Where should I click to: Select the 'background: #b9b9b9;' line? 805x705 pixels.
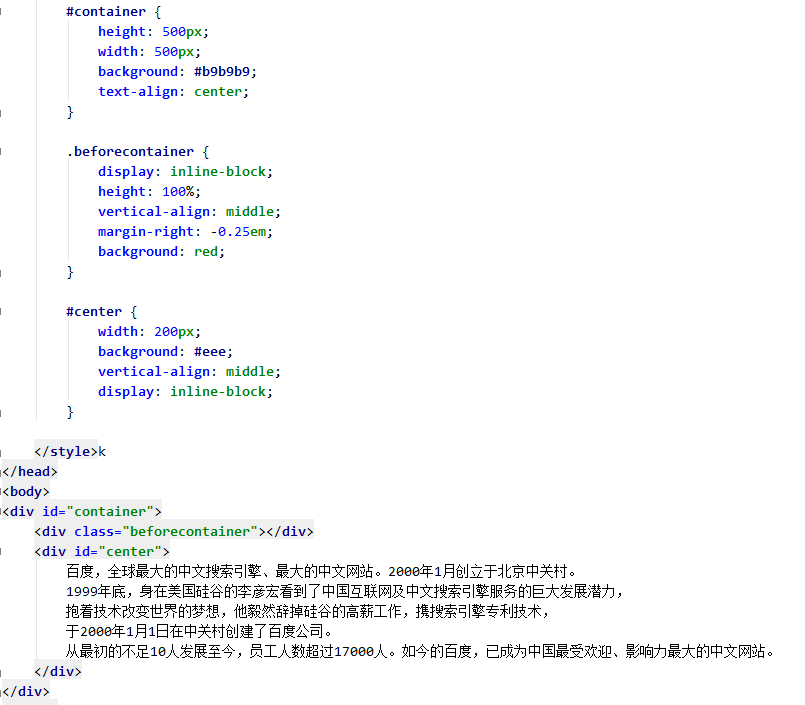(177, 71)
